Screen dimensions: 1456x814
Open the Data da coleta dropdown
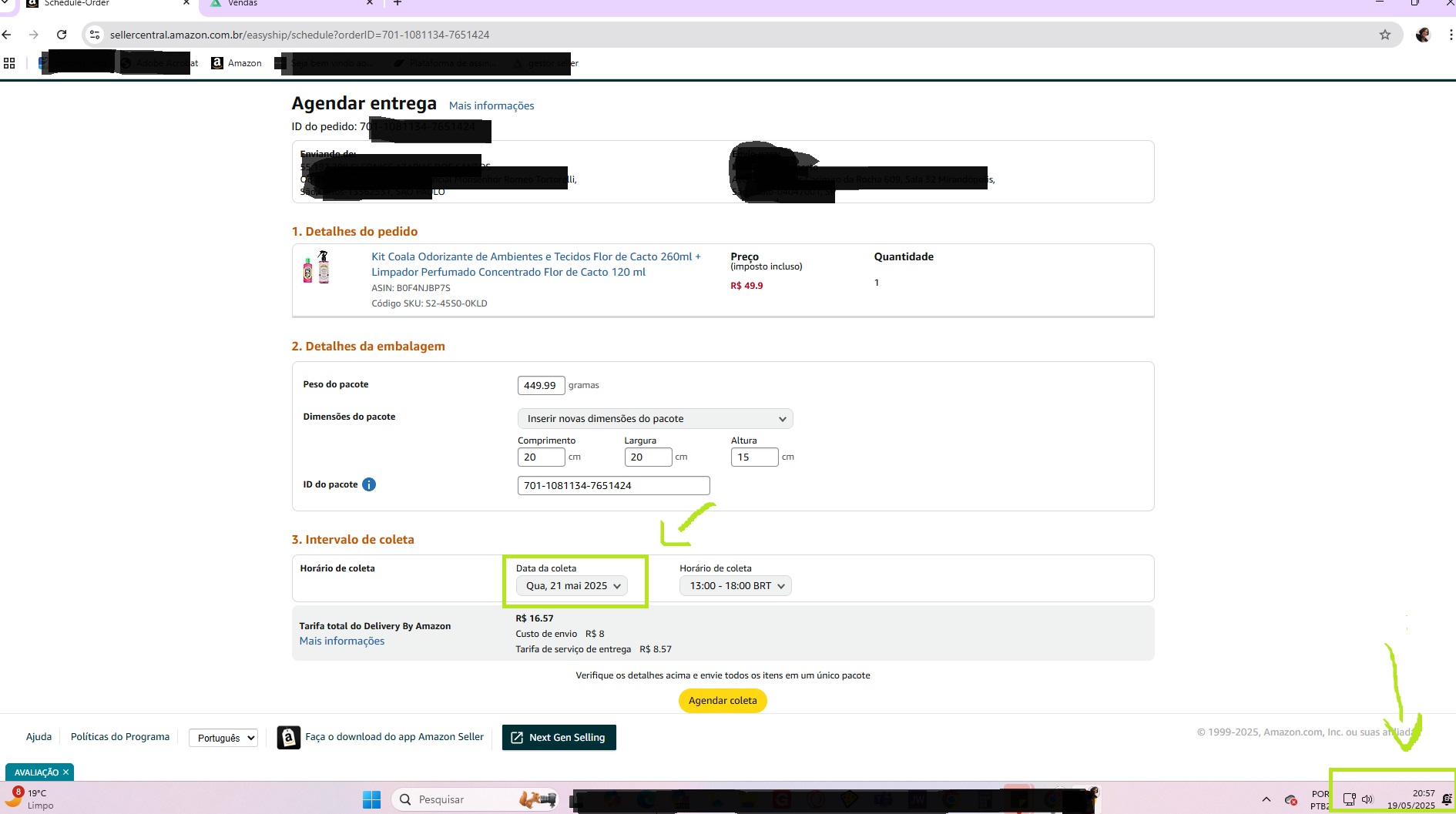(x=572, y=586)
